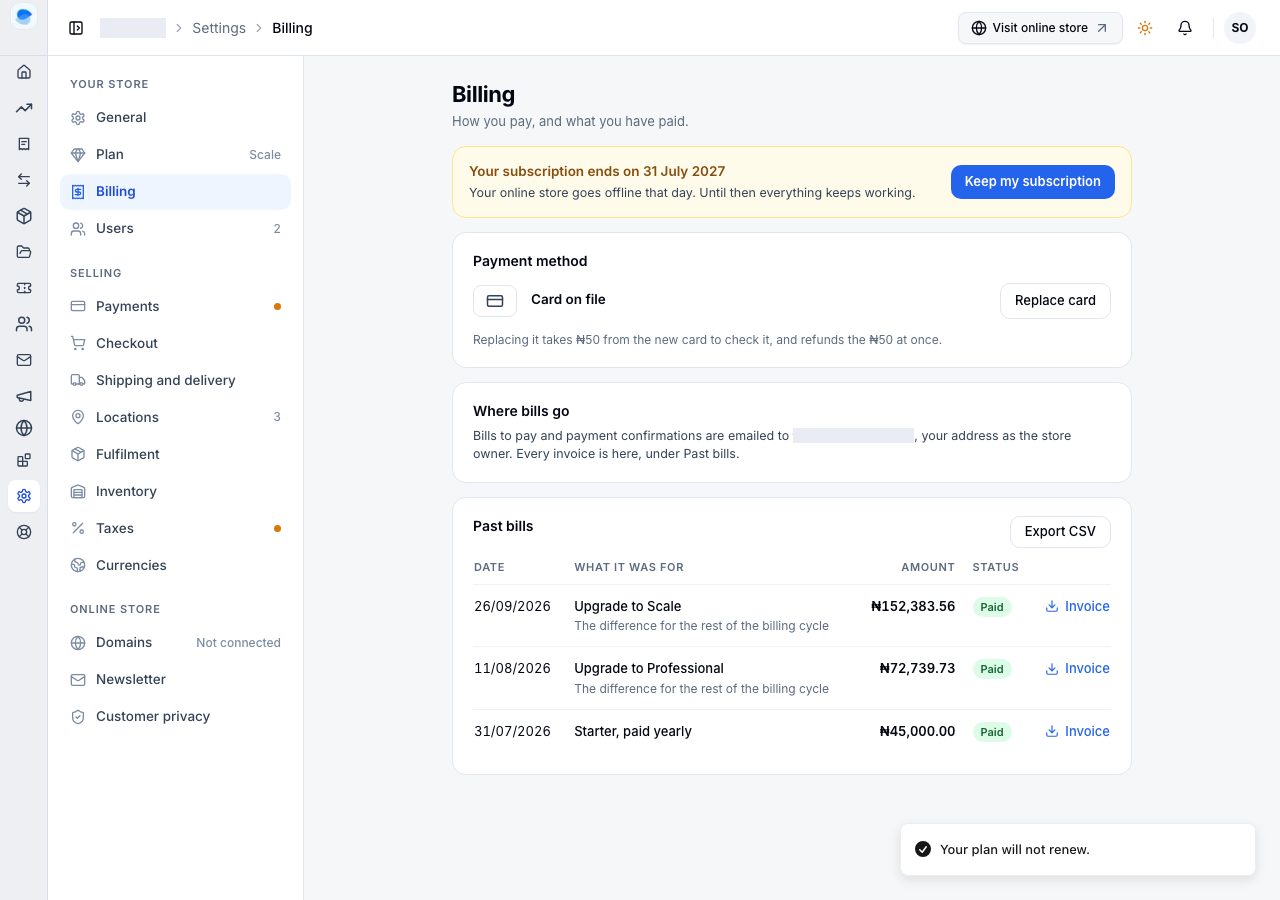
Task: Open Users settings
Action: [x=175, y=228]
